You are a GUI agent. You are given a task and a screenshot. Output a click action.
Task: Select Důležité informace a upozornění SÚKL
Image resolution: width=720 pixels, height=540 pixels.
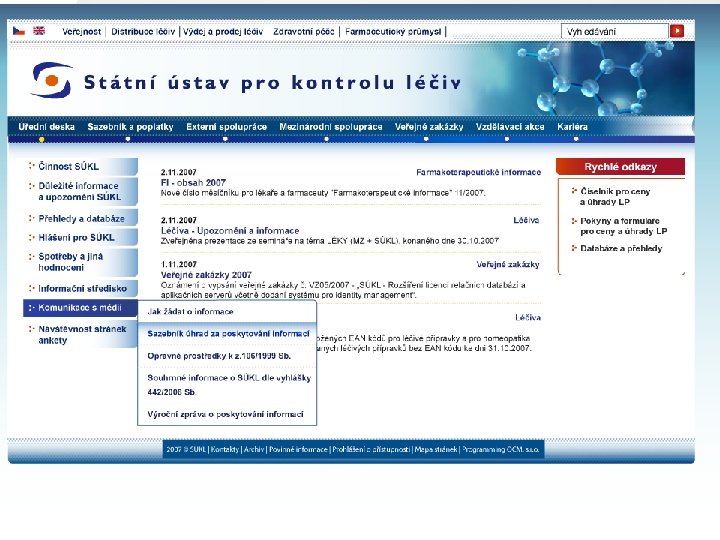click(x=80, y=191)
